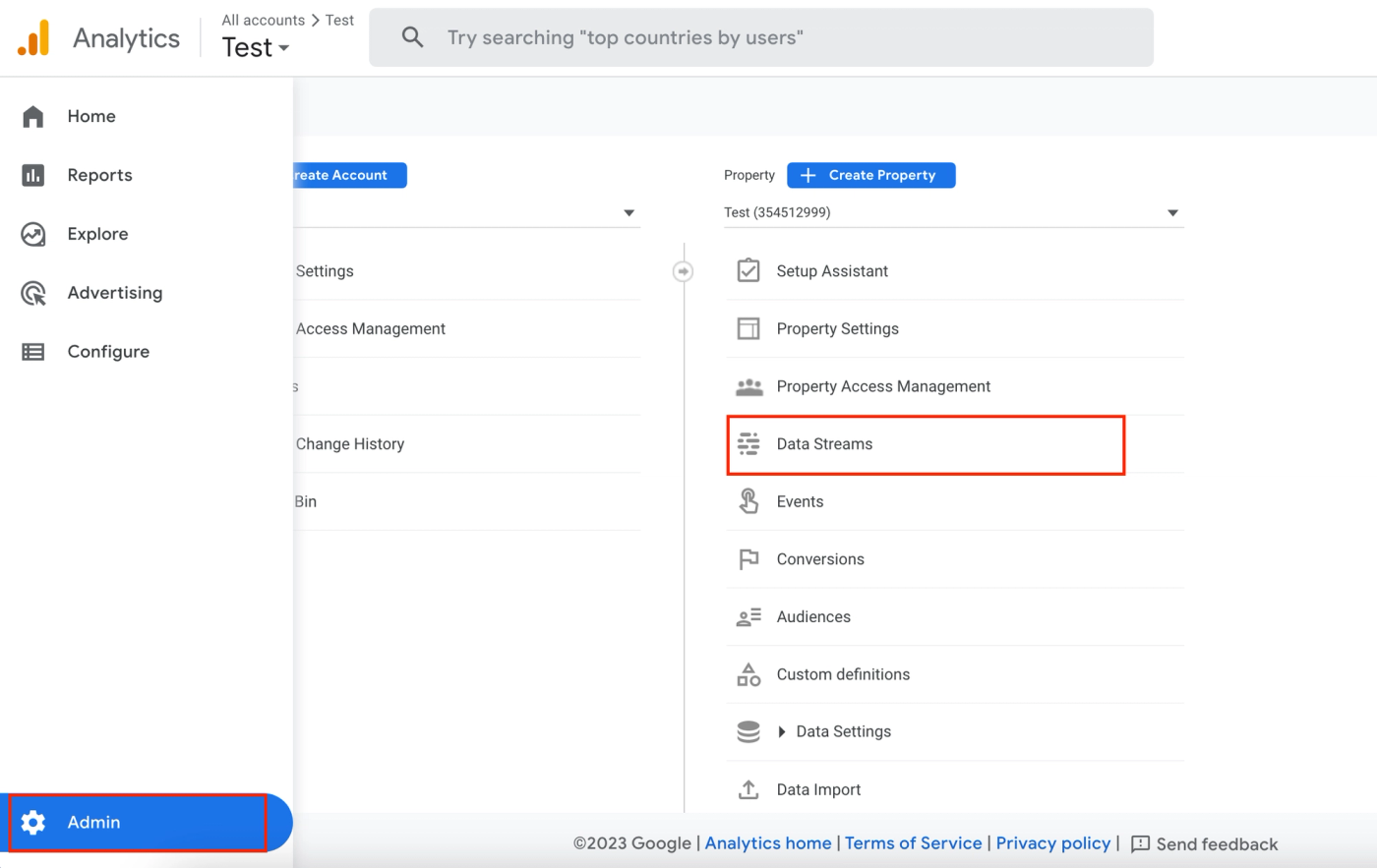
Task: Open Property Settings
Action: click(x=954, y=328)
